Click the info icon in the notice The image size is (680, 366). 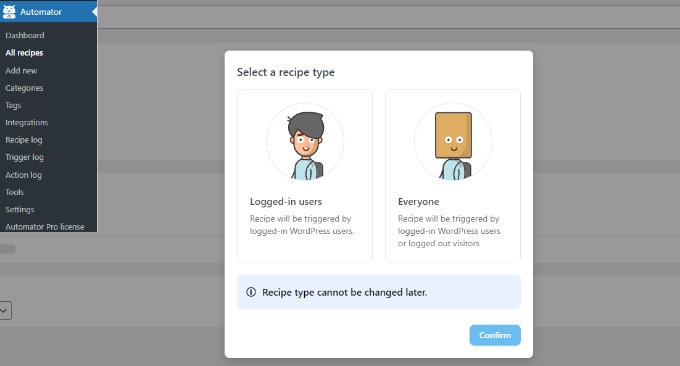251,292
